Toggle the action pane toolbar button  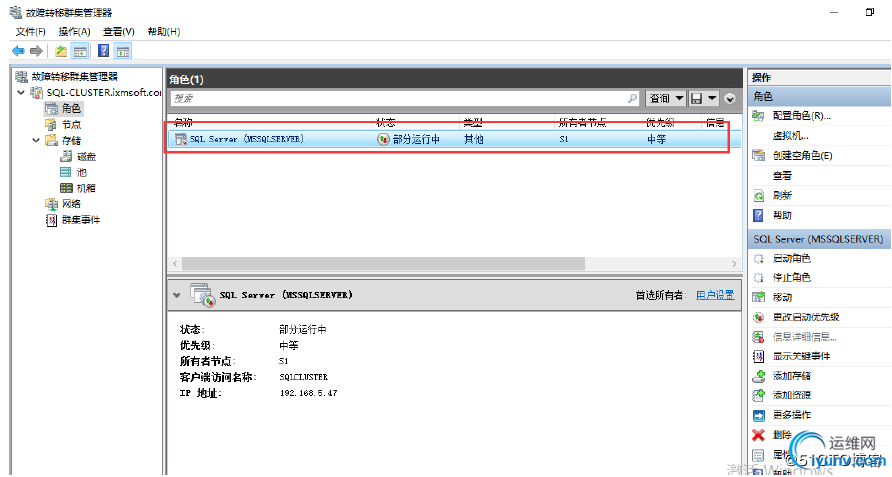[x=123, y=51]
